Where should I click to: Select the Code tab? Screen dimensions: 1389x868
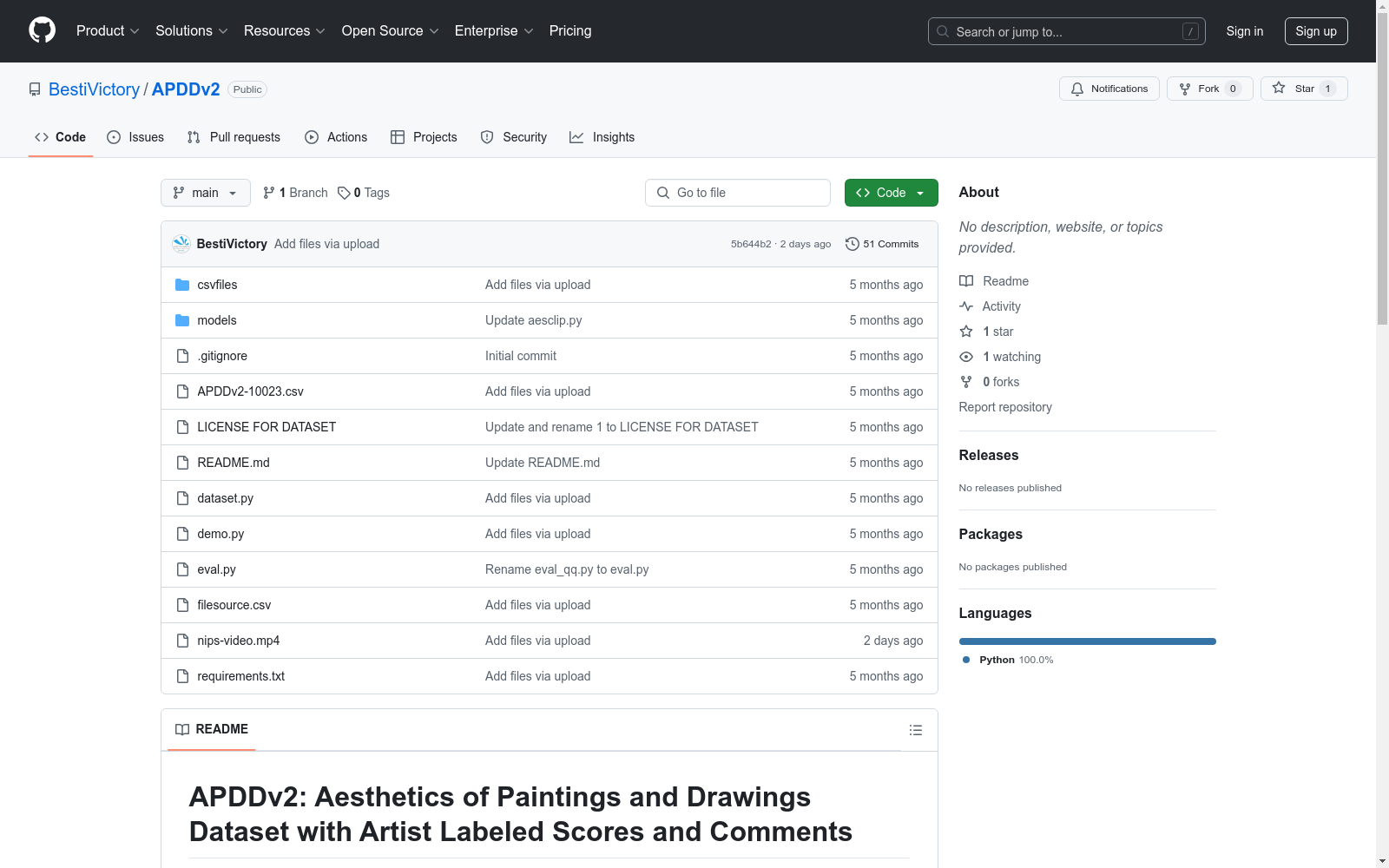click(x=61, y=137)
